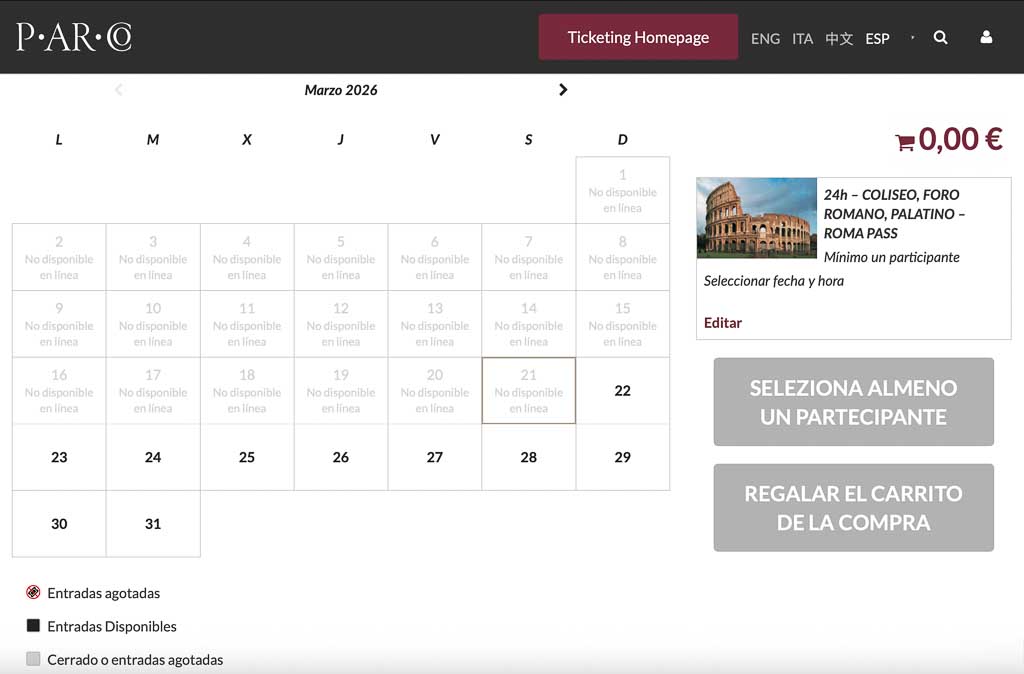Switch language to ENG
1024x674 pixels.
765,39
